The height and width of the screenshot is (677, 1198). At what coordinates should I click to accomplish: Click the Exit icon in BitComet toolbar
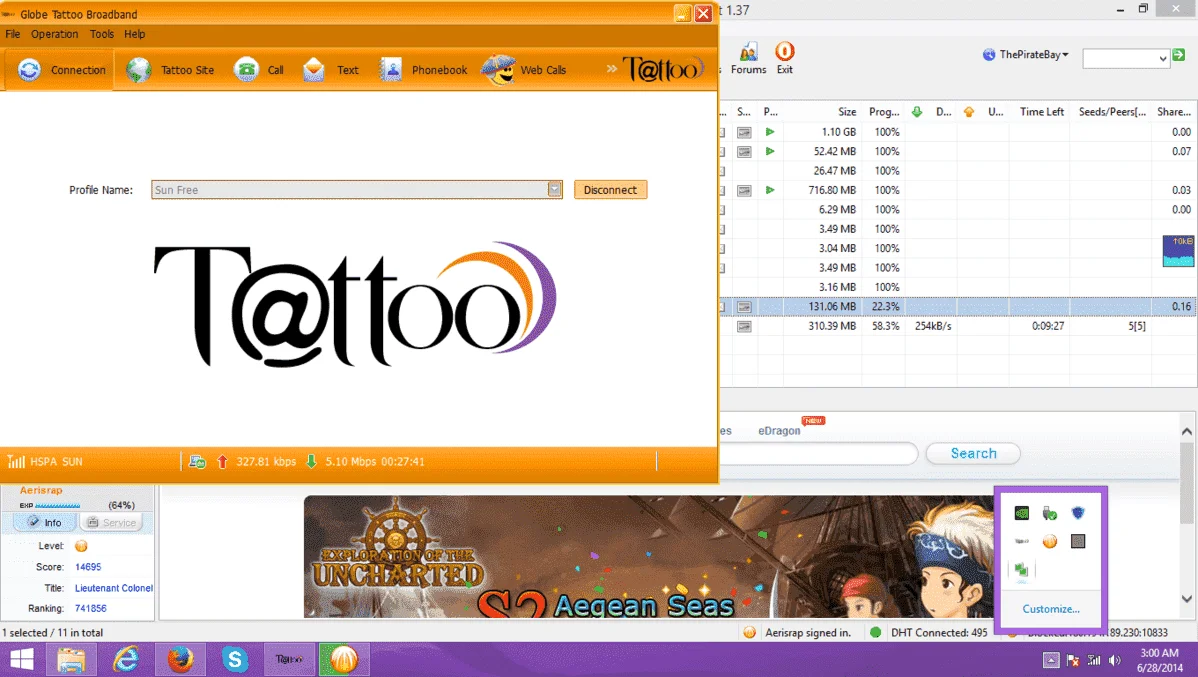785,59
